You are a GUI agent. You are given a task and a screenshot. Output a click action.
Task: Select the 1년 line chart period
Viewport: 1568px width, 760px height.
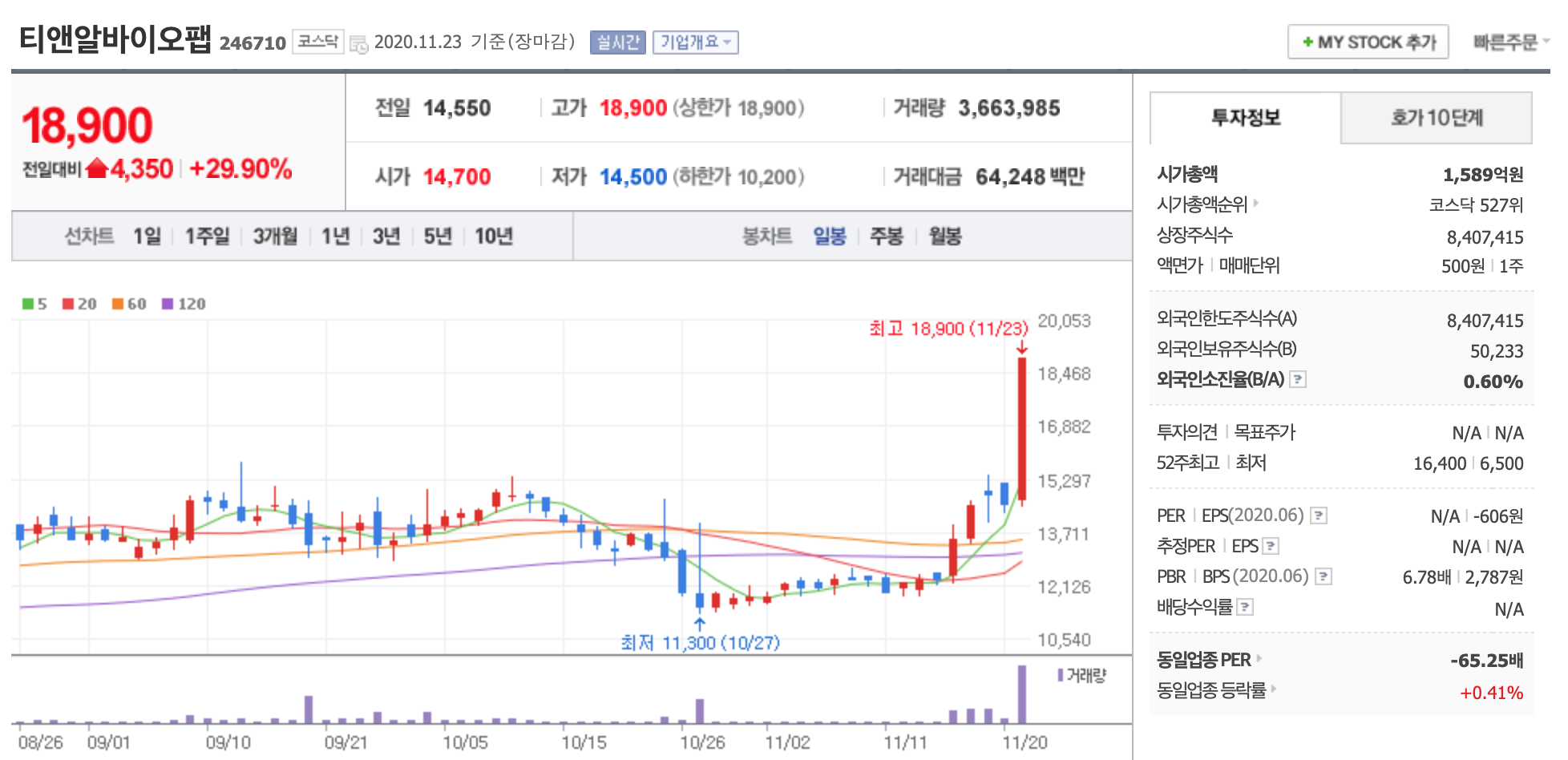pyautogui.click(x=335, y=236)
